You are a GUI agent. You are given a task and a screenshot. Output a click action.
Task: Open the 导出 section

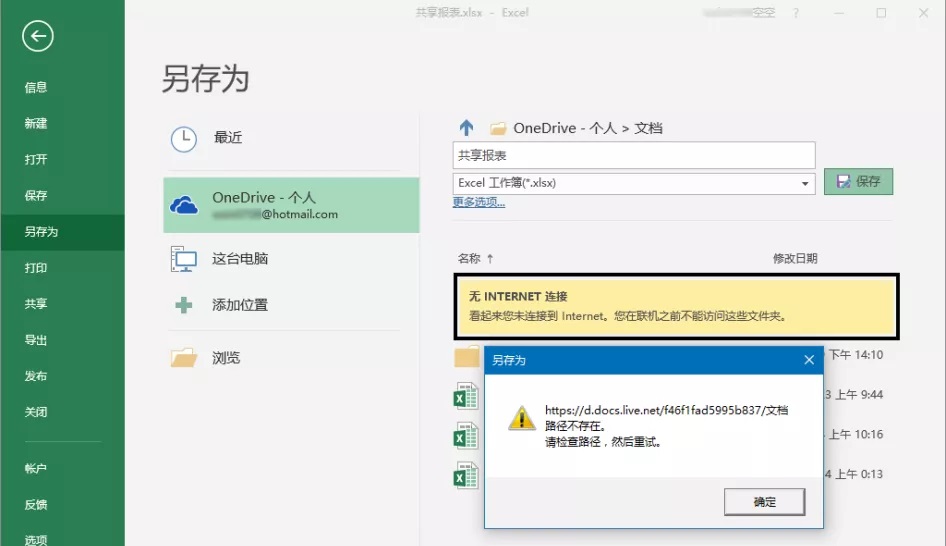pyautogui.click(x=36, y=340)
